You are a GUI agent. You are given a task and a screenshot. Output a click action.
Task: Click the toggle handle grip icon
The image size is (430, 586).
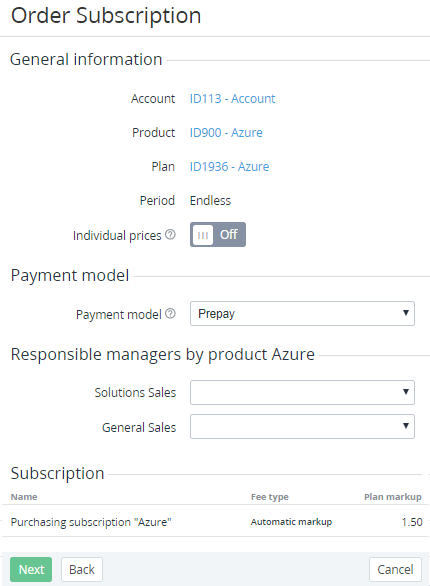pyautogui.click(x=203, y=235)
